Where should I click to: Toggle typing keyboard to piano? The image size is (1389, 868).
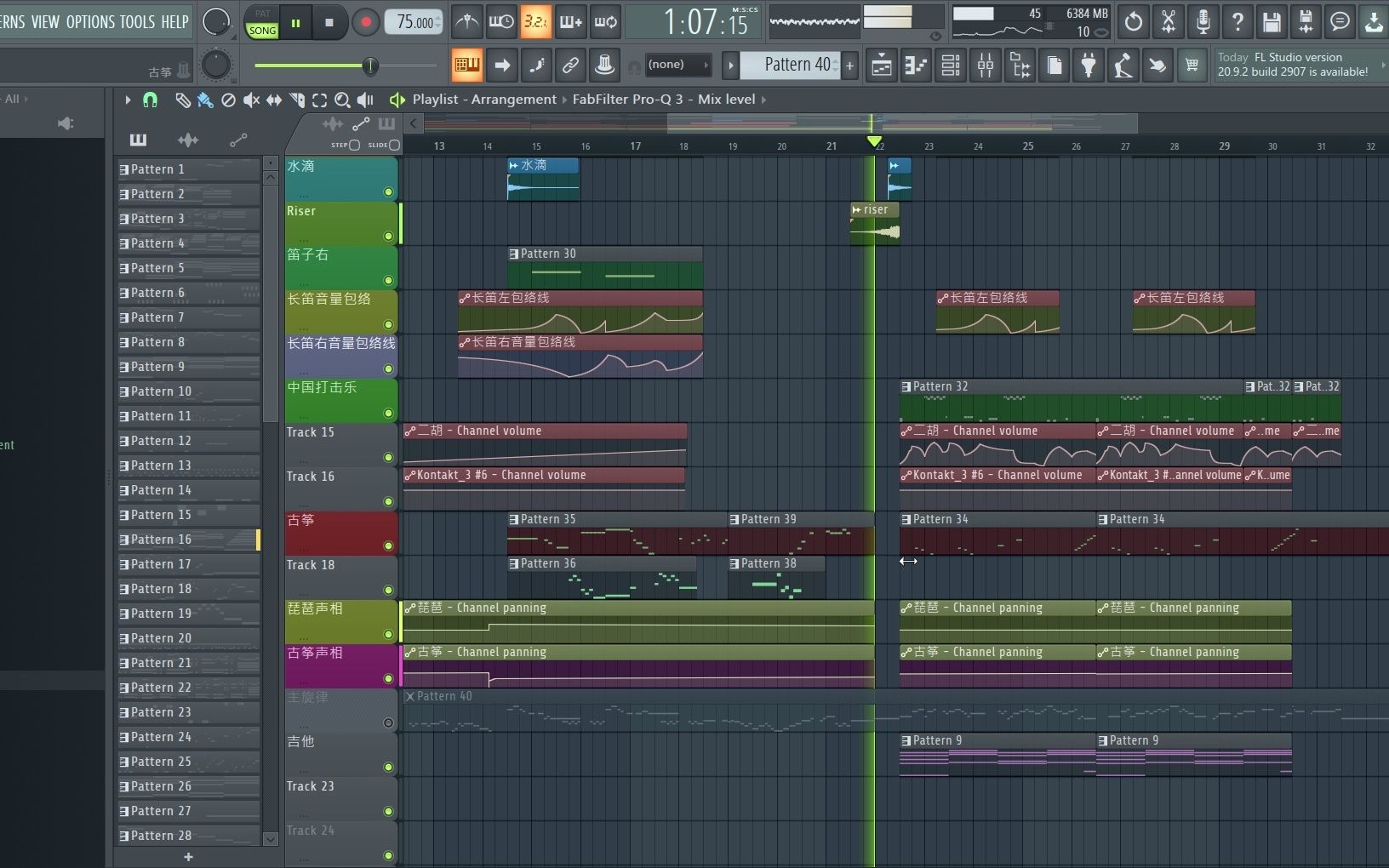tap(466, 65)
